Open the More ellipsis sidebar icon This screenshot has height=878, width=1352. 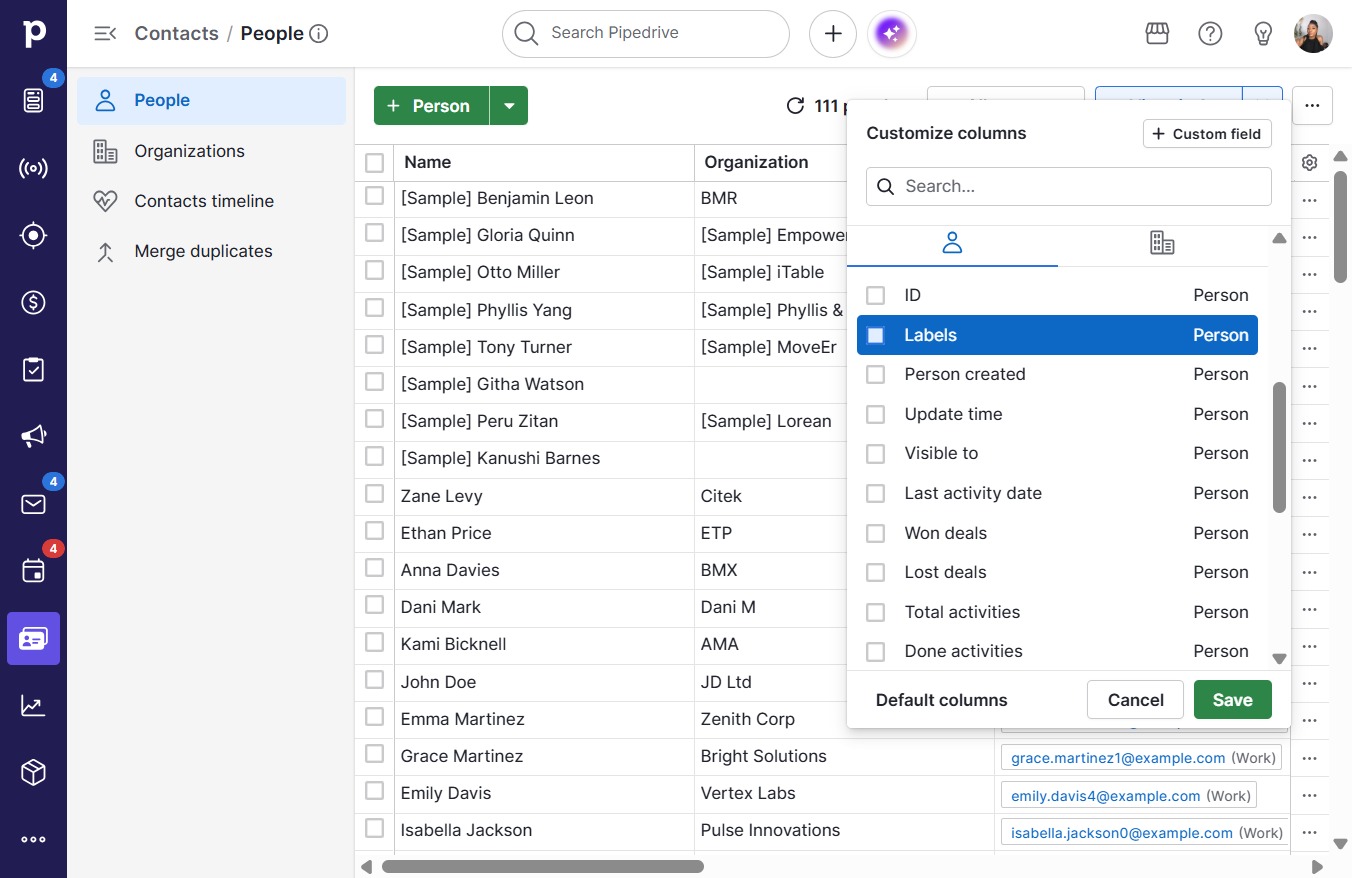tap(33, 840)
